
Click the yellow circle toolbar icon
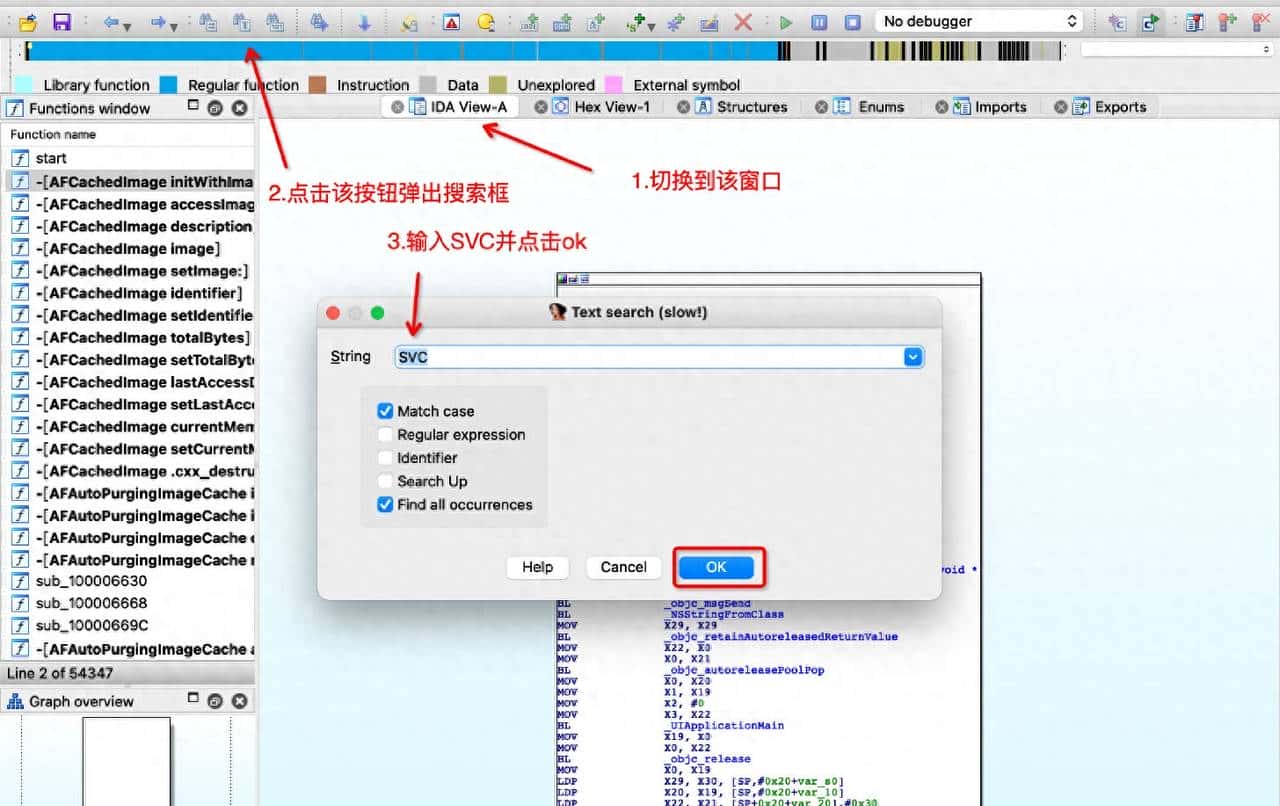[486, 21]
